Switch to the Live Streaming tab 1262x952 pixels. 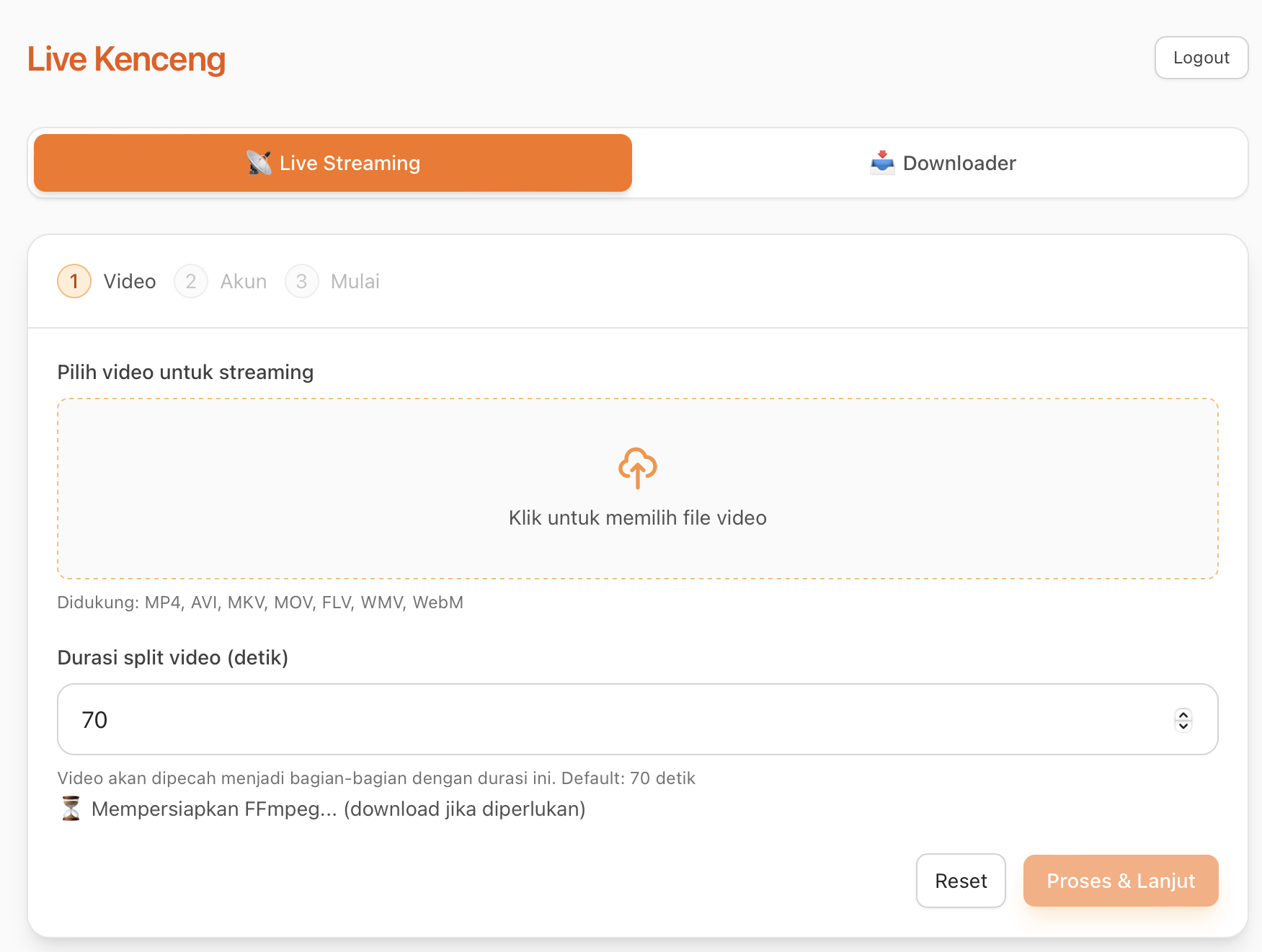coord(333,163)
